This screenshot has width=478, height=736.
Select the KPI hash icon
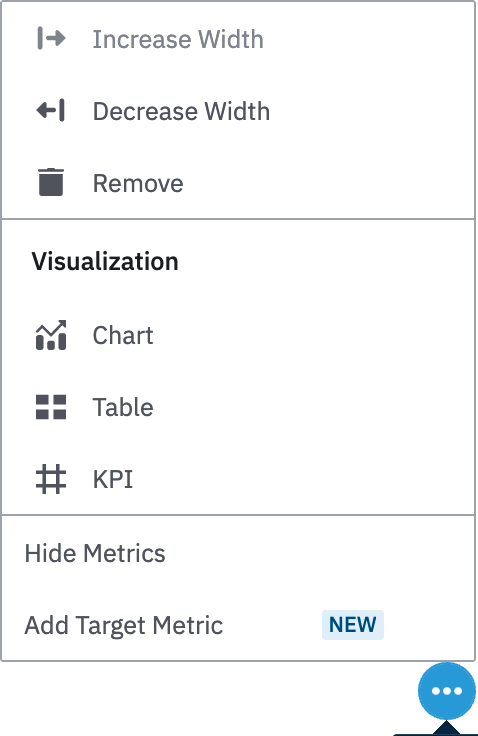coord(51,479)
